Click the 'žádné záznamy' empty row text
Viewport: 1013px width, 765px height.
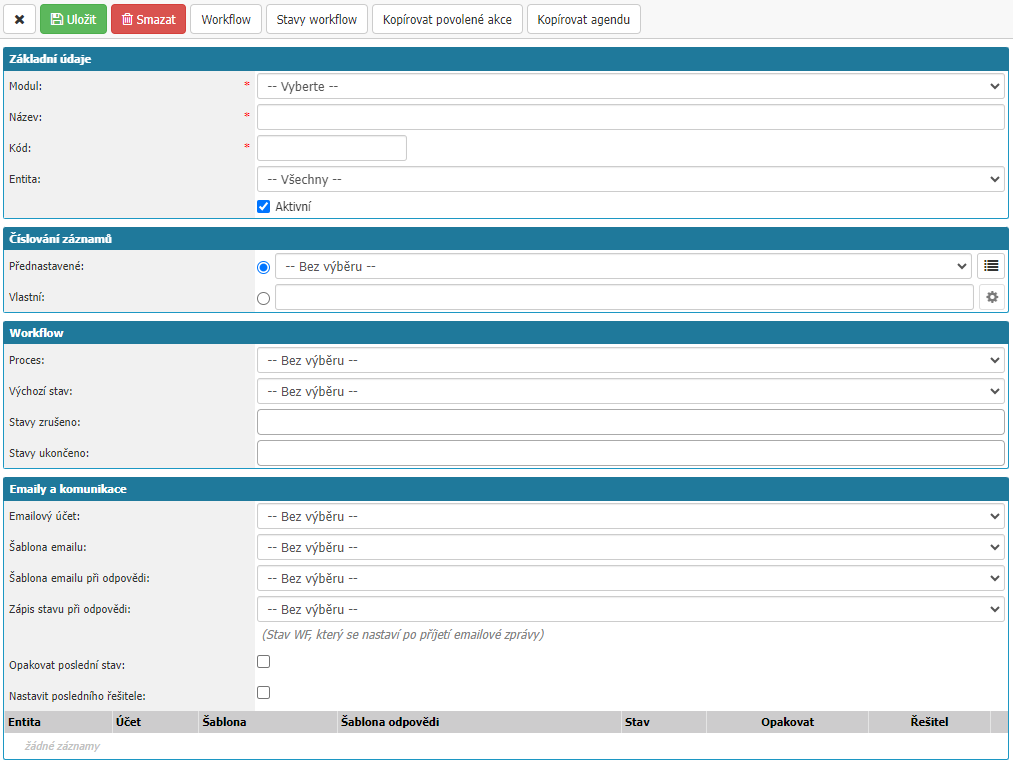pyautogui.click(x=63, y=746)
